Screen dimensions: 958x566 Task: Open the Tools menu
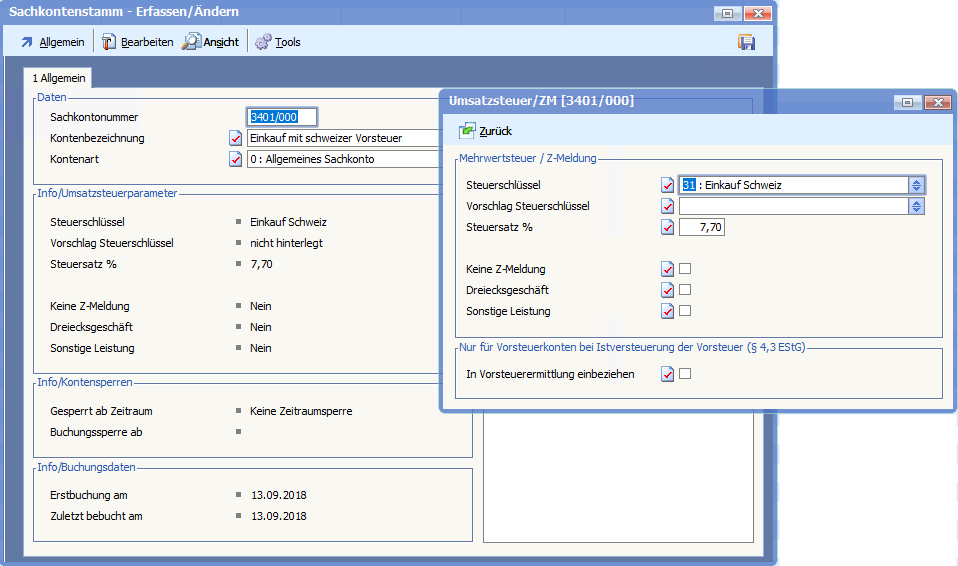[x=278, y=42]
